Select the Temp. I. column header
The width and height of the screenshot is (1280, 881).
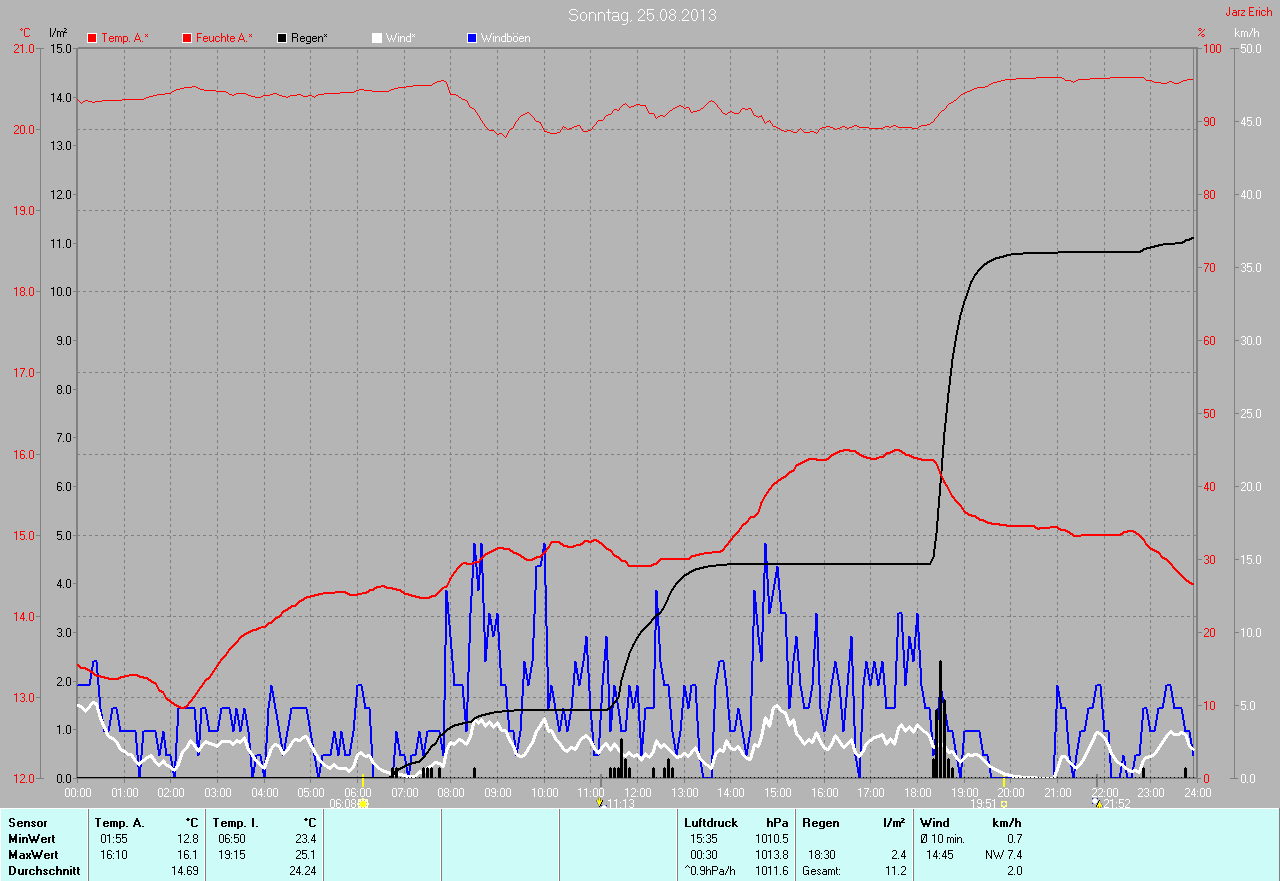(229, 822)
